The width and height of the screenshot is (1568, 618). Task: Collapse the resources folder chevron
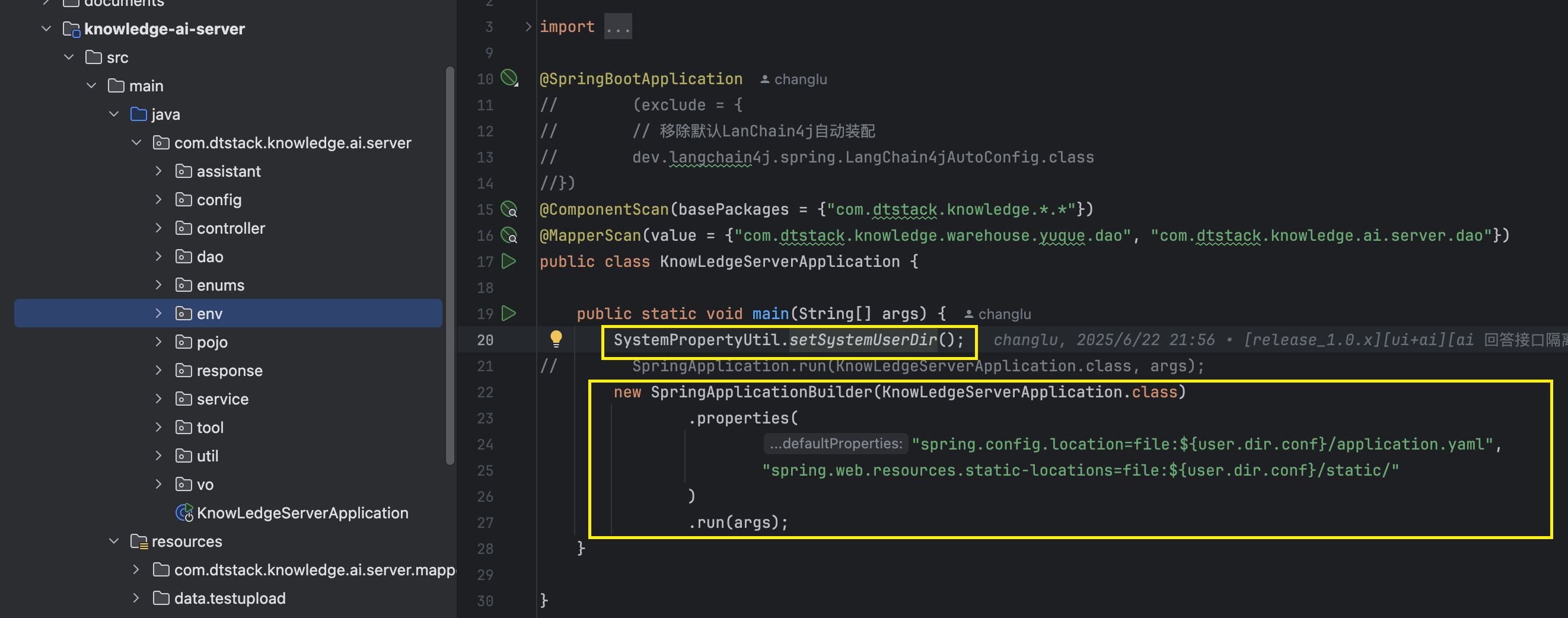[114, 541]
